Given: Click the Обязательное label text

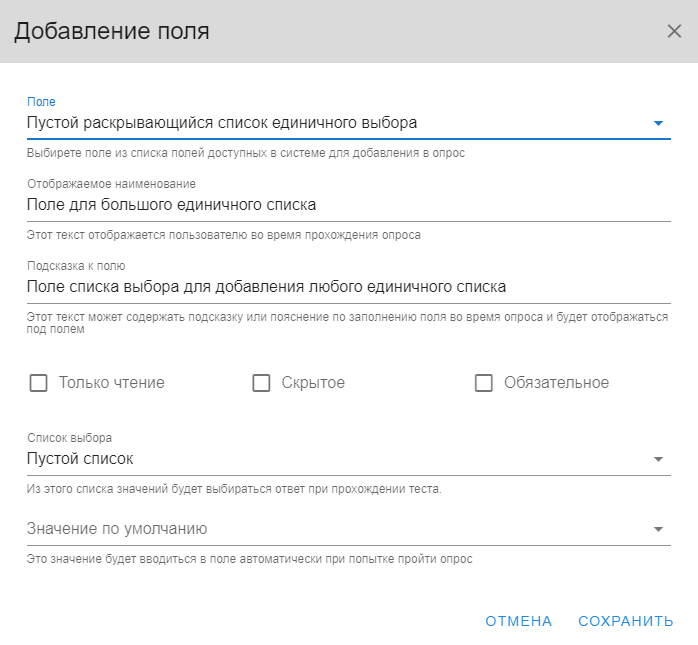Looking at the screenshot, I should 556,383.
